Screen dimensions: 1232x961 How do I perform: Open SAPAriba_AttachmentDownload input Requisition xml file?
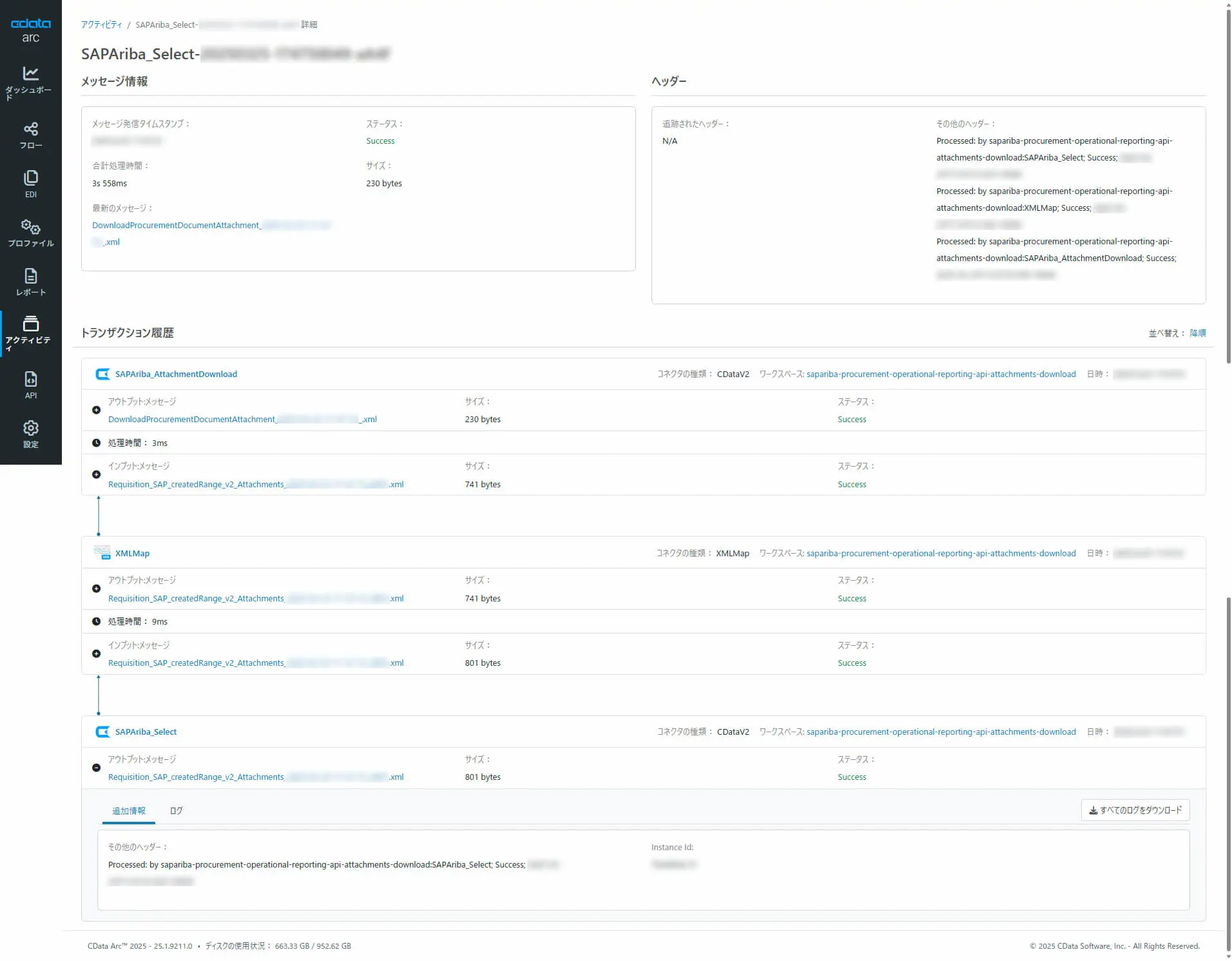256,485
